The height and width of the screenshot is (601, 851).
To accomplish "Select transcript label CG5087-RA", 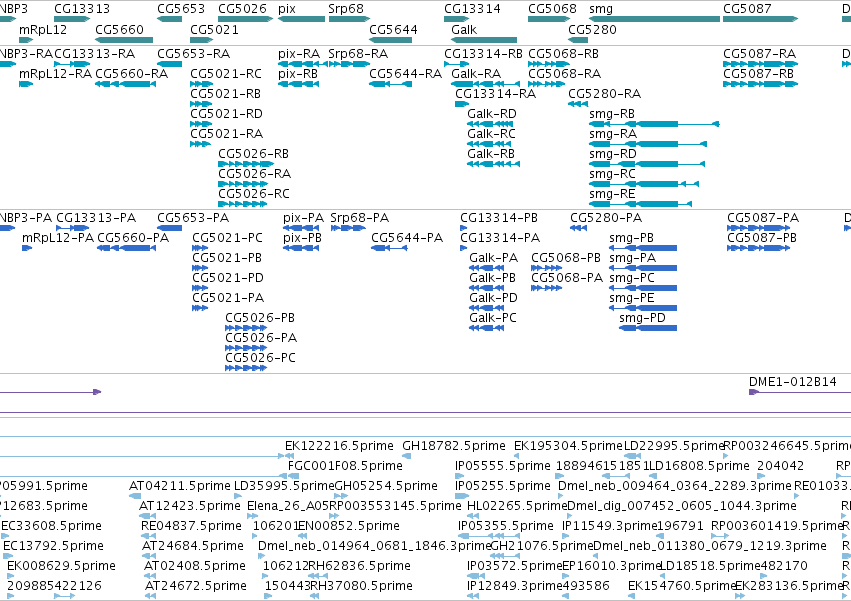I will [x=759, y=54].
